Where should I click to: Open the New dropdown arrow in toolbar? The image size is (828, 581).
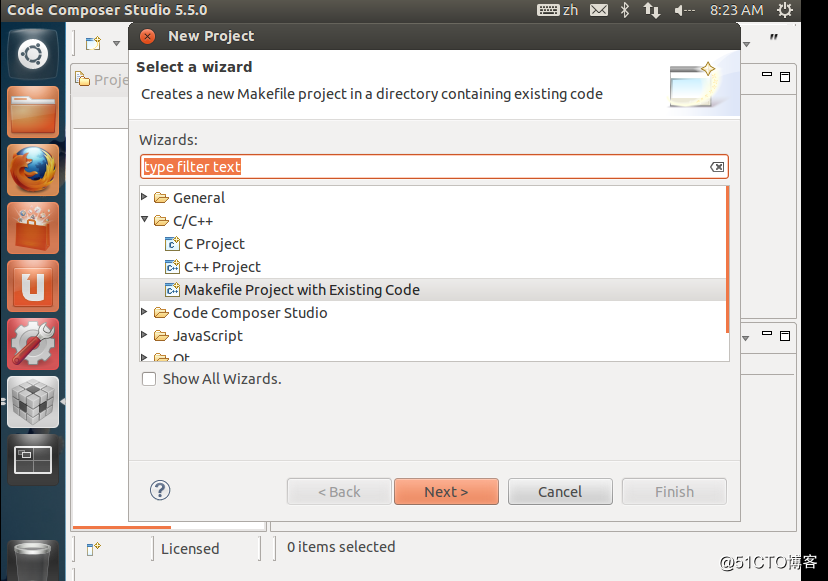pyautogui.click(x=116, y=44)
